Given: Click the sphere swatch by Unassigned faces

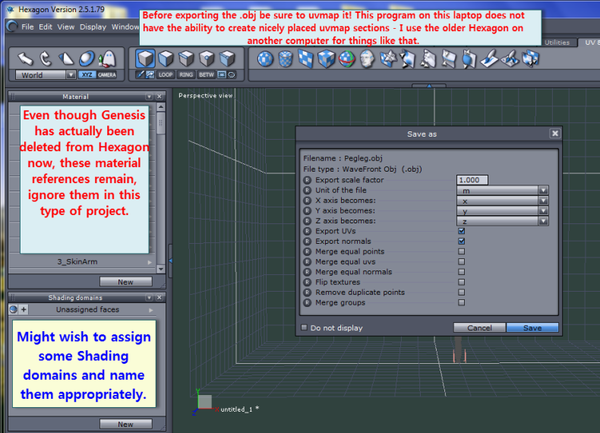Looking at the screenshot, I should pyautogui.click(x=13, y=309).
